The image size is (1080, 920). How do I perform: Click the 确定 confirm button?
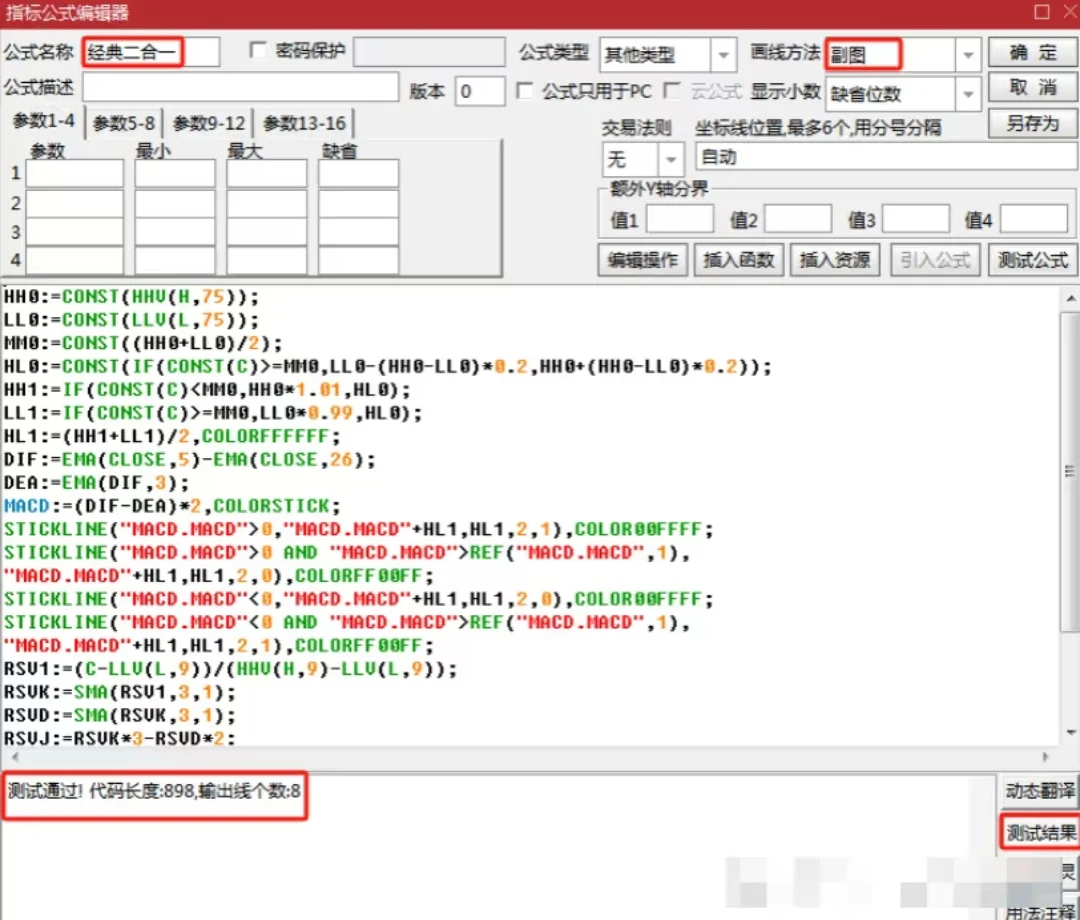coord(1032,52)
